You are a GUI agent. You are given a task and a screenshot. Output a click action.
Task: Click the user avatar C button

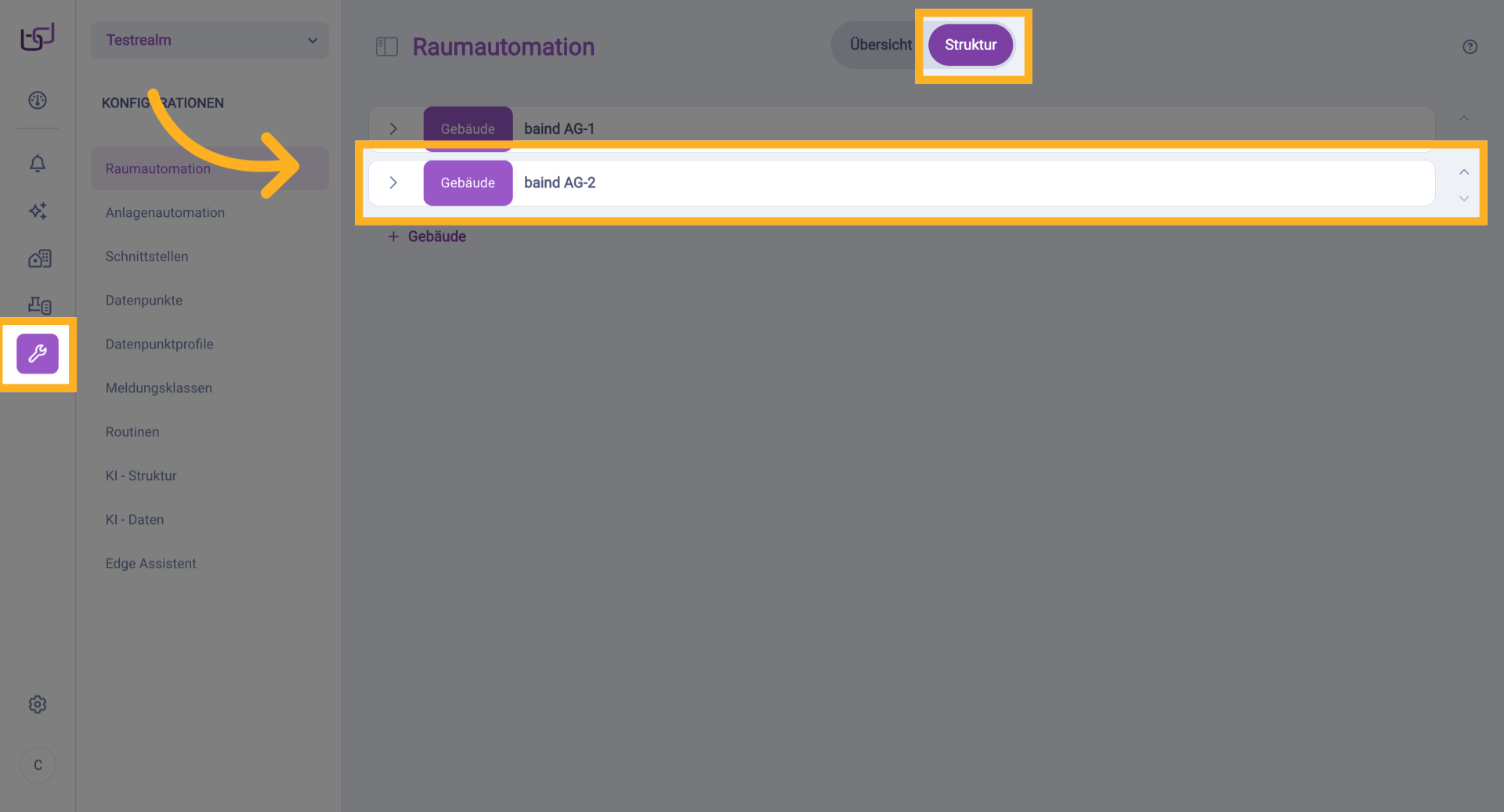click(x=38, y=765)
